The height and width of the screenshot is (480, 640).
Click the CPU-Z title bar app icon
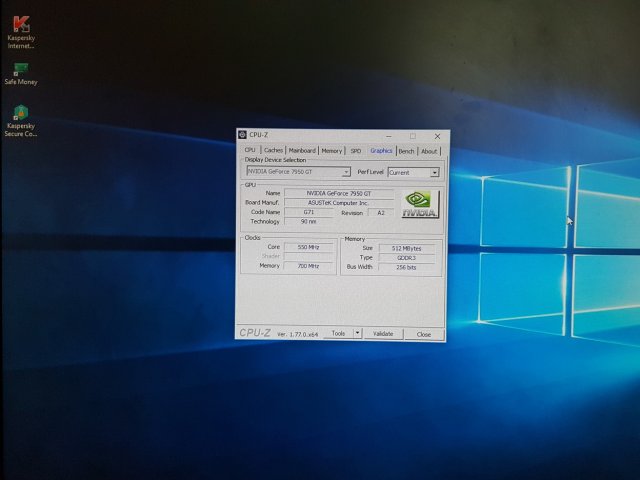242,135
